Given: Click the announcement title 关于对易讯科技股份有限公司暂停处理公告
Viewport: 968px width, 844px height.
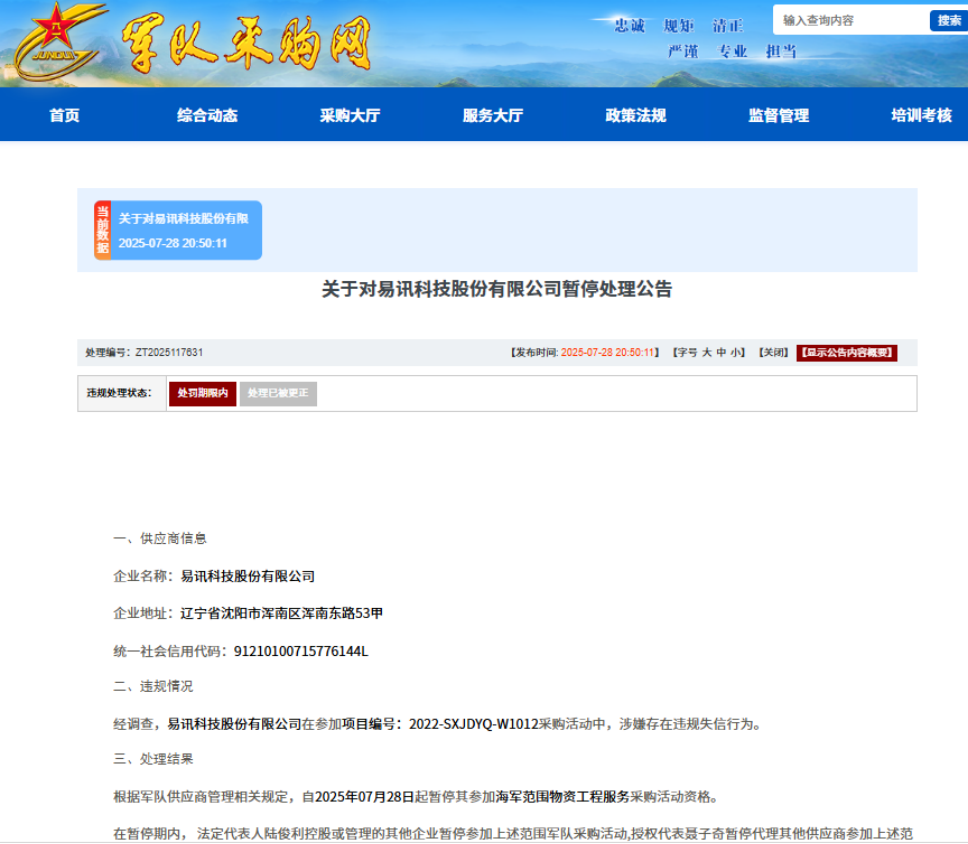Looking at the screenshot, I should (497, 289).
